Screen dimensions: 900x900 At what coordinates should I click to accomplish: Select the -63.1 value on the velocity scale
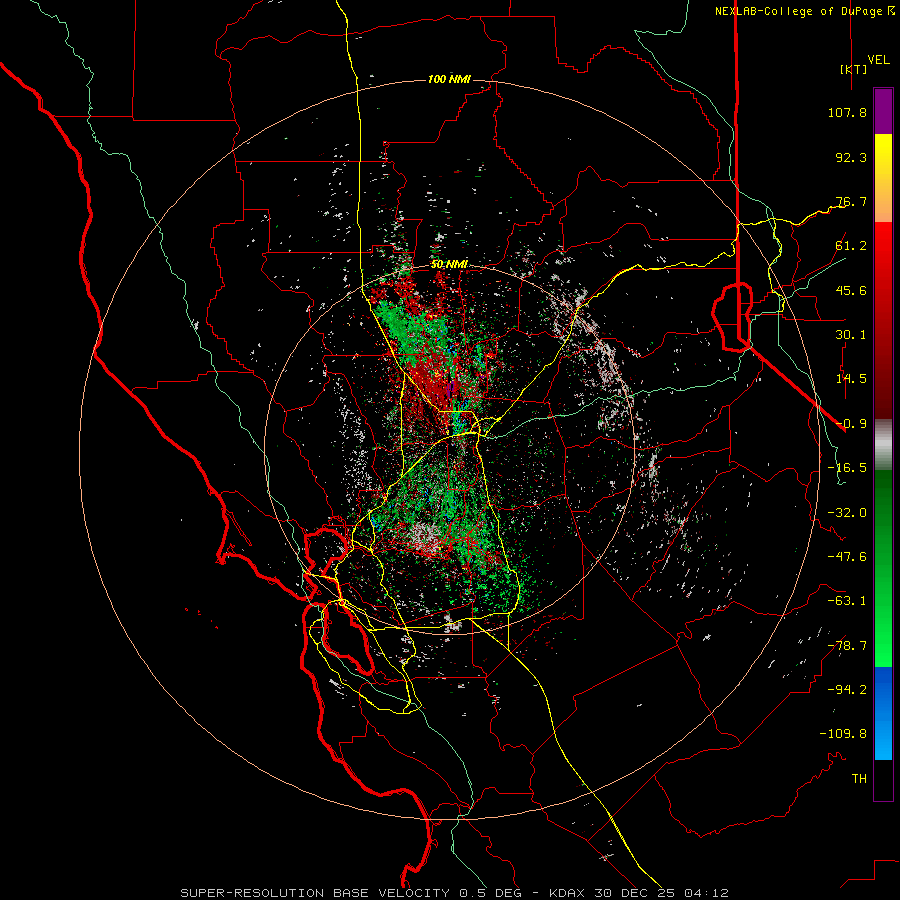point(847,601)
